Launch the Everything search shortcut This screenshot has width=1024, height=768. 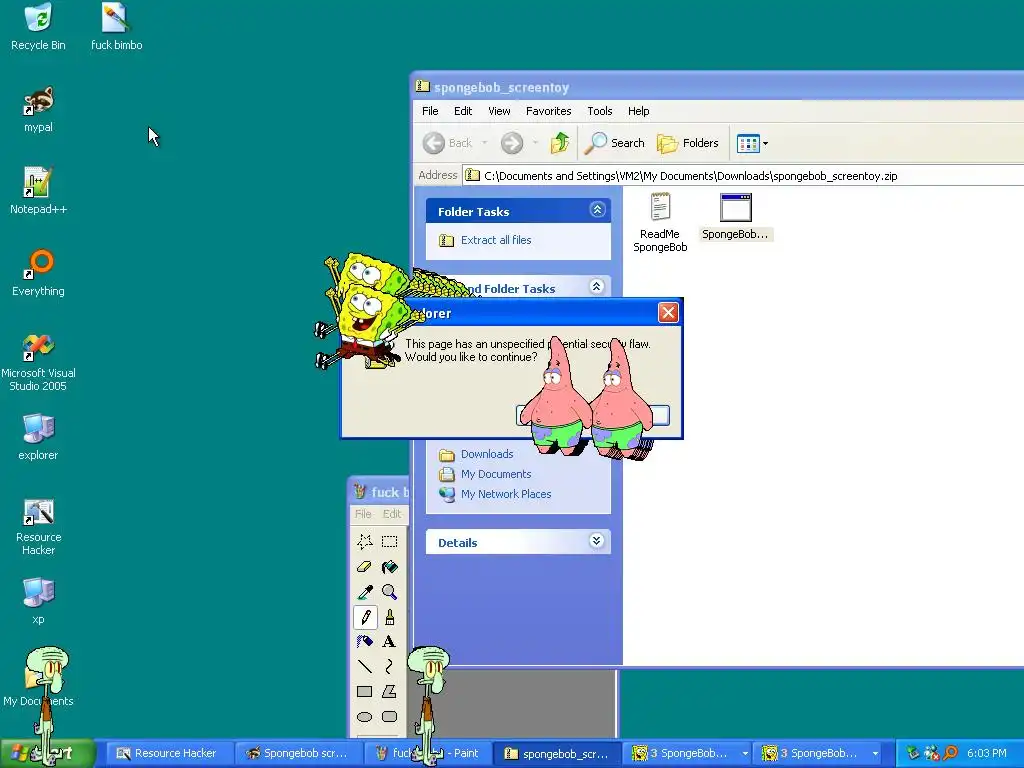(x=38, y=274)
